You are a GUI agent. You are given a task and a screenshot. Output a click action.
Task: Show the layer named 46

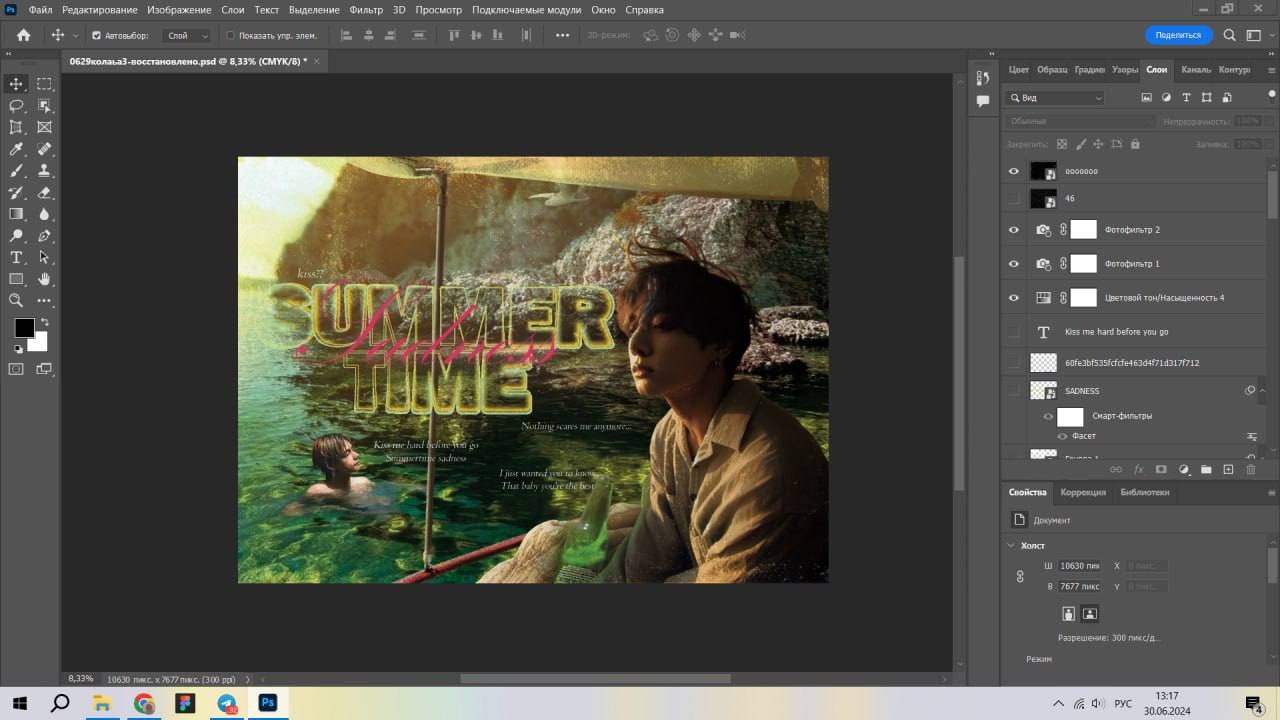pos(1014,198)
